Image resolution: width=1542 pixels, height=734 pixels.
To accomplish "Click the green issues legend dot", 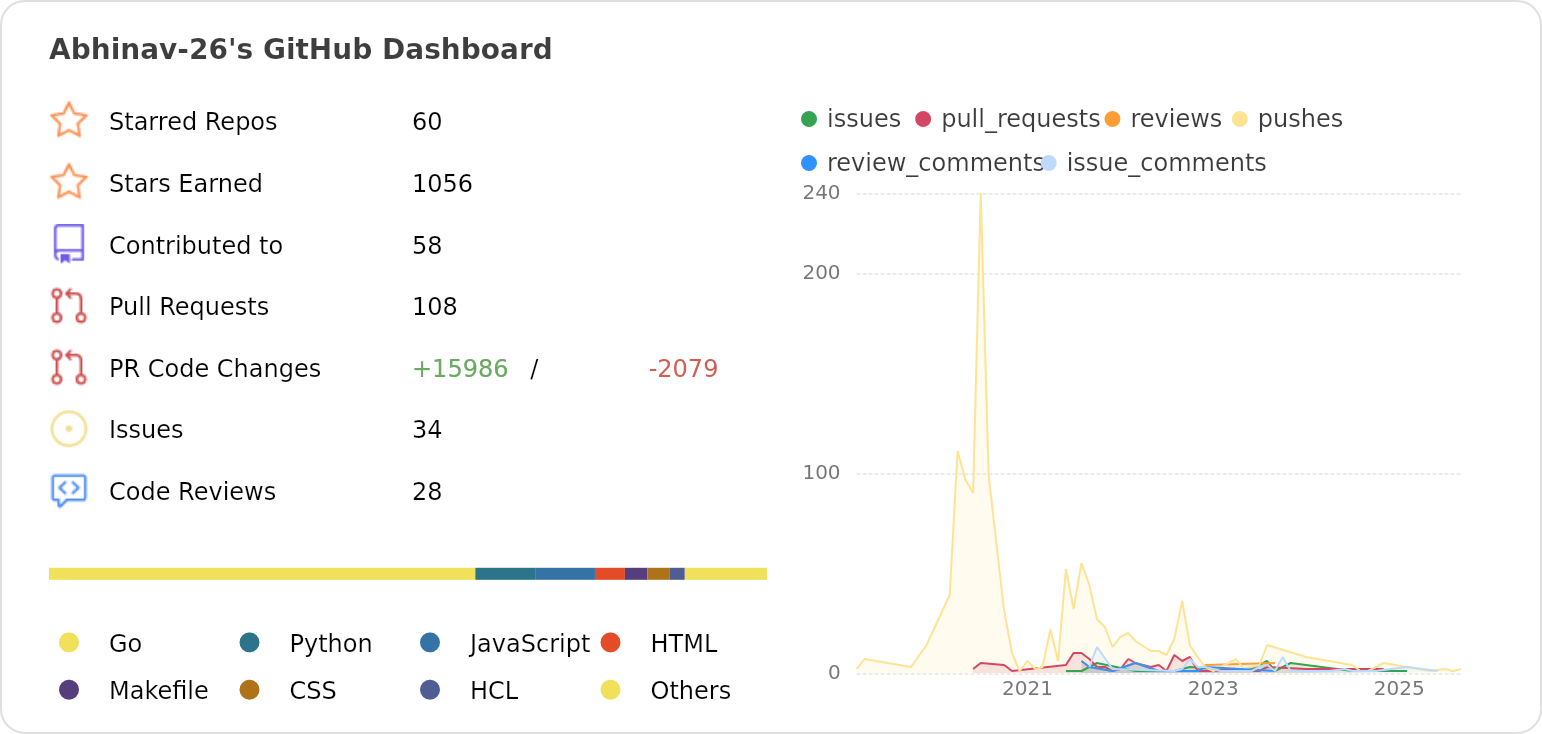I will point(808,118).
